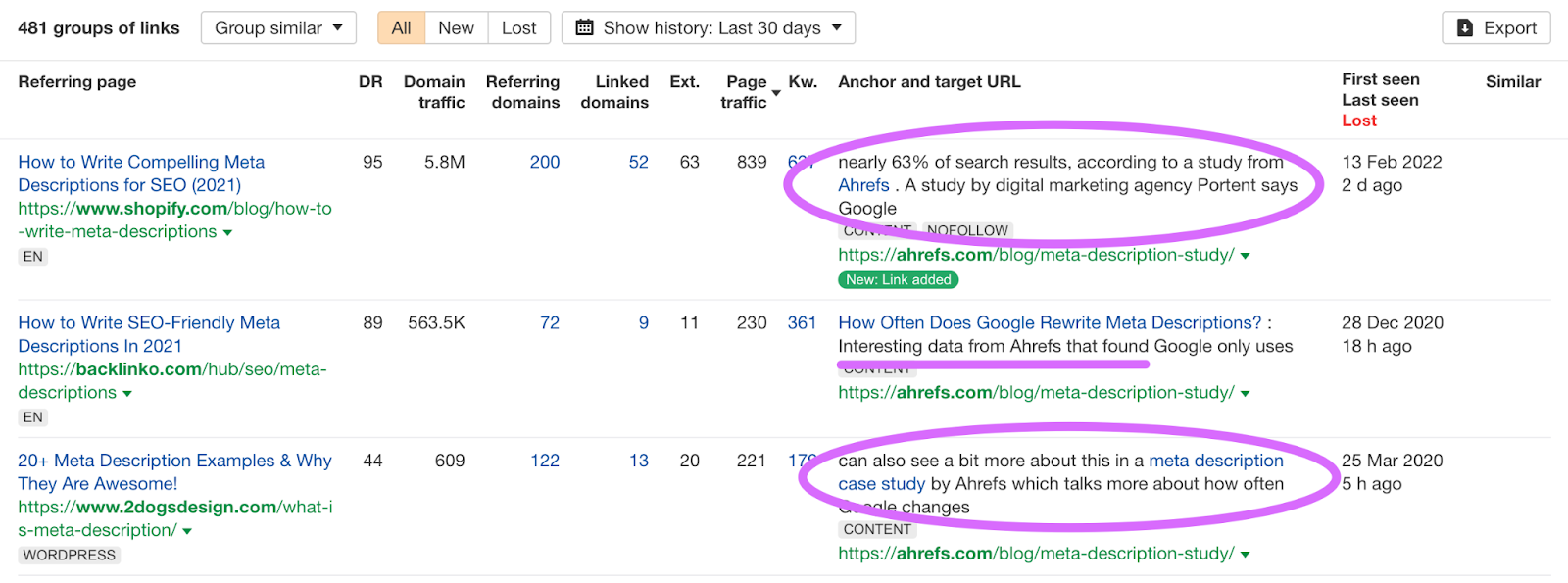Click the DR value 44 for 2dogsdesign

tap(372, 461)
